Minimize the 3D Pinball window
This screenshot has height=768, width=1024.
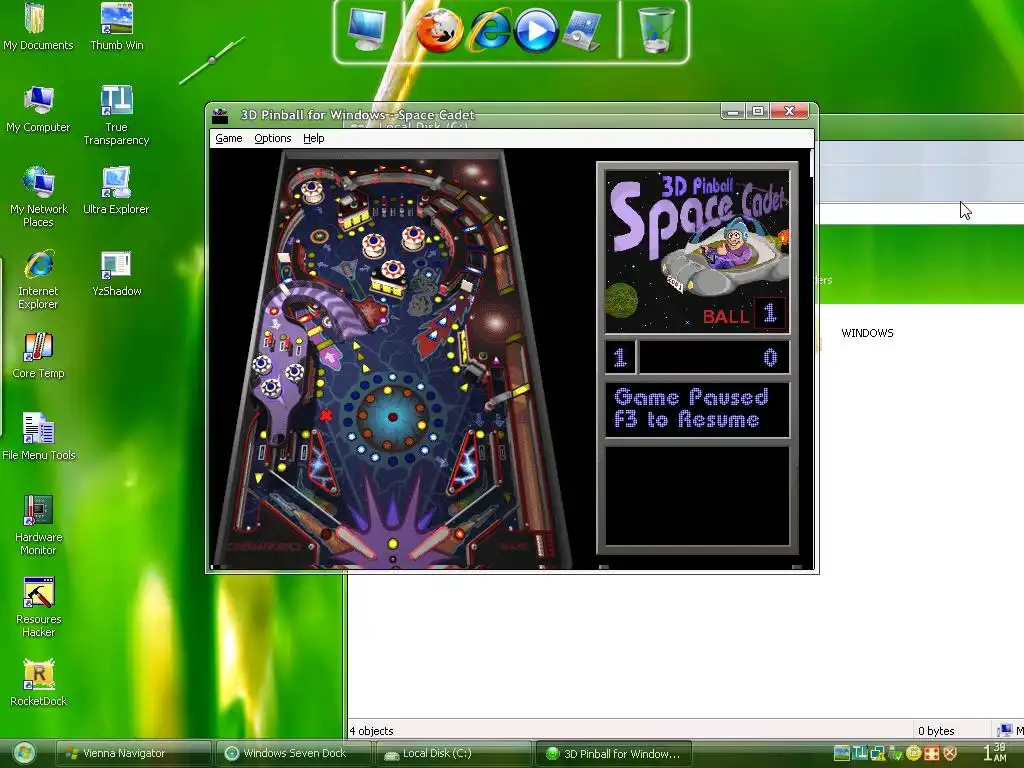733,112
